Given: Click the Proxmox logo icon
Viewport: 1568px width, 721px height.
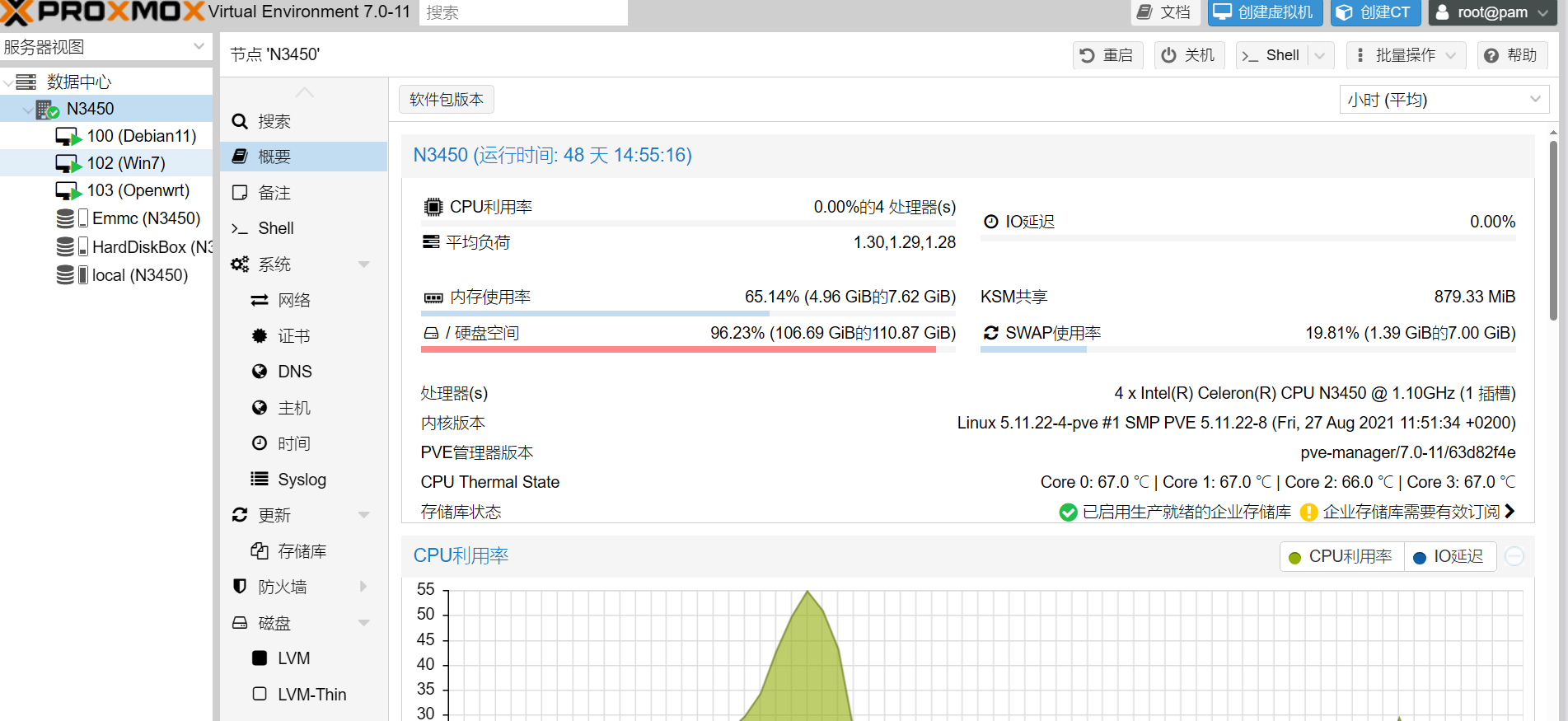Looking at the screenshot, I should click(16, 12).
